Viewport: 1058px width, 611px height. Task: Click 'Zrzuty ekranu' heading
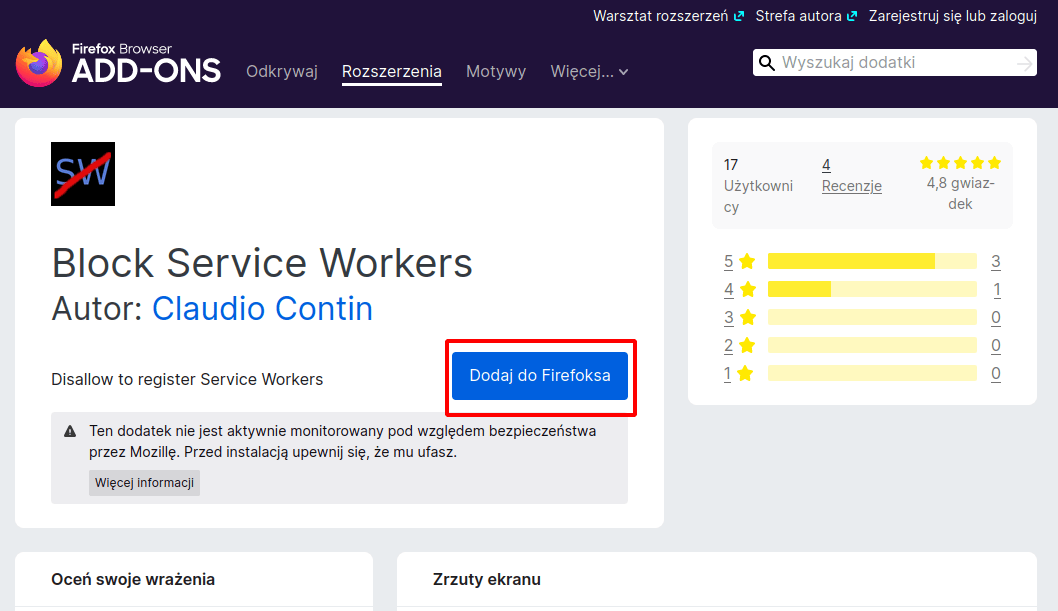point(486,579)
